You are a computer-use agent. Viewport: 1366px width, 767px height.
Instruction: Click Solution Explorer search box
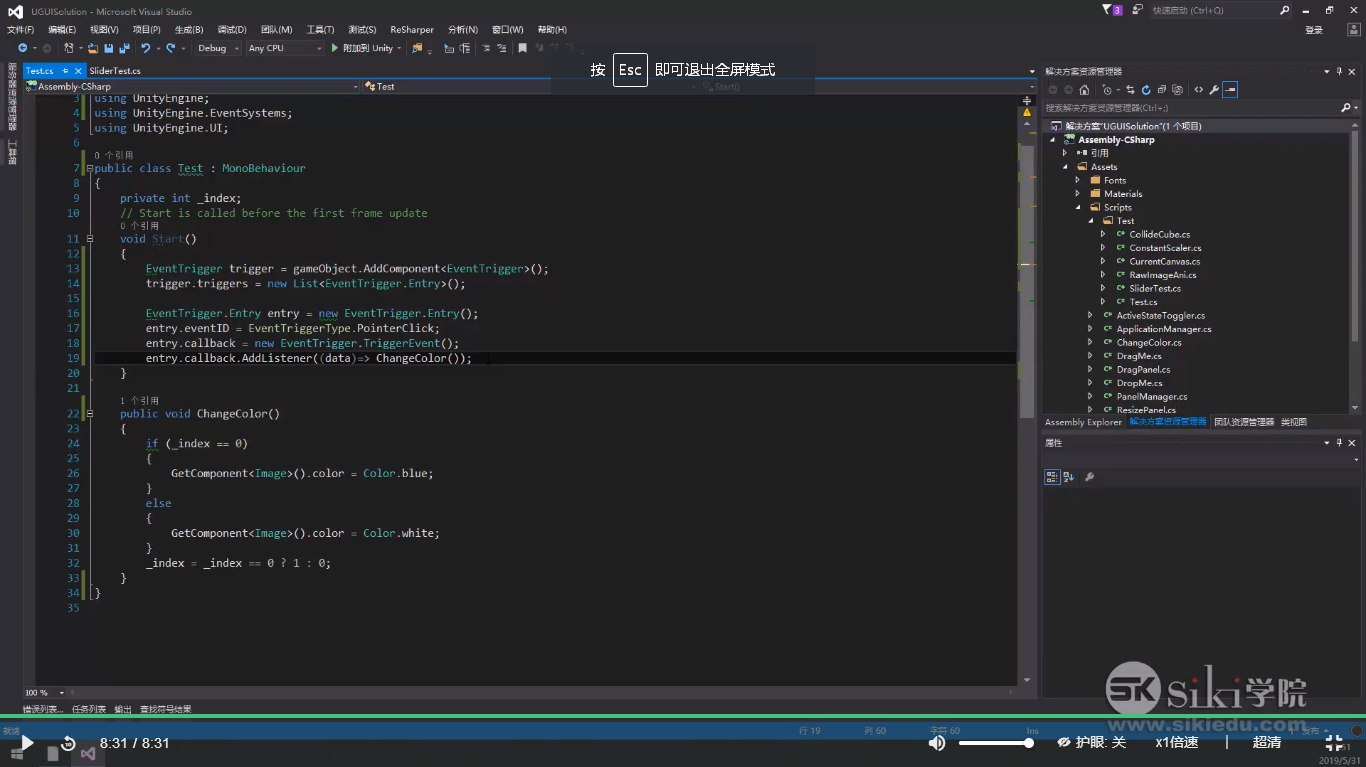pos(1199,108)
